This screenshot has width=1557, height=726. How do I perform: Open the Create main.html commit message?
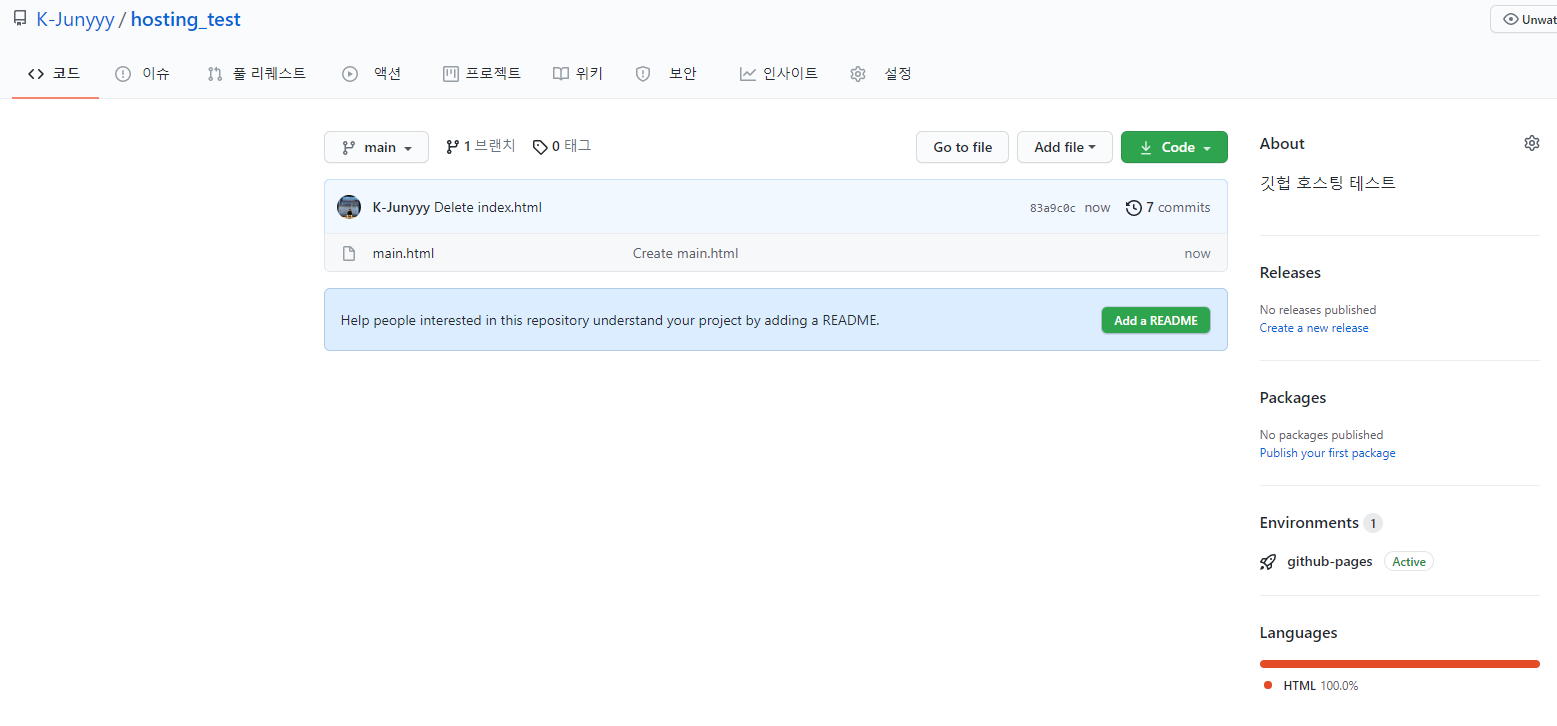[x=685, y=253]
